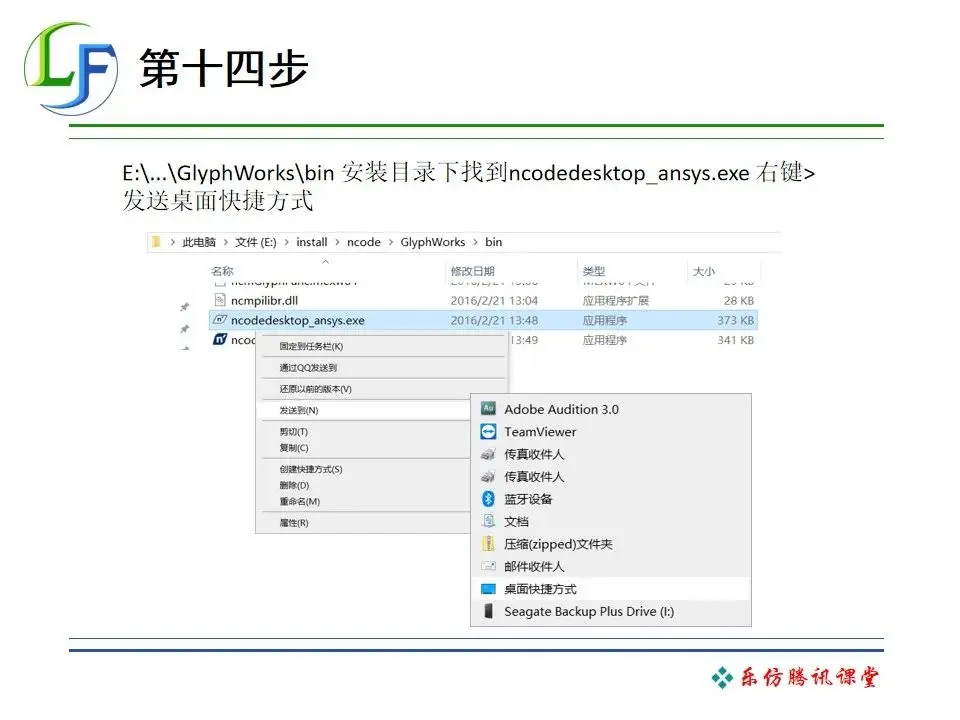Sort by the 修改日期 column header
The image size is (960, 720).
(x=473, y=271)
